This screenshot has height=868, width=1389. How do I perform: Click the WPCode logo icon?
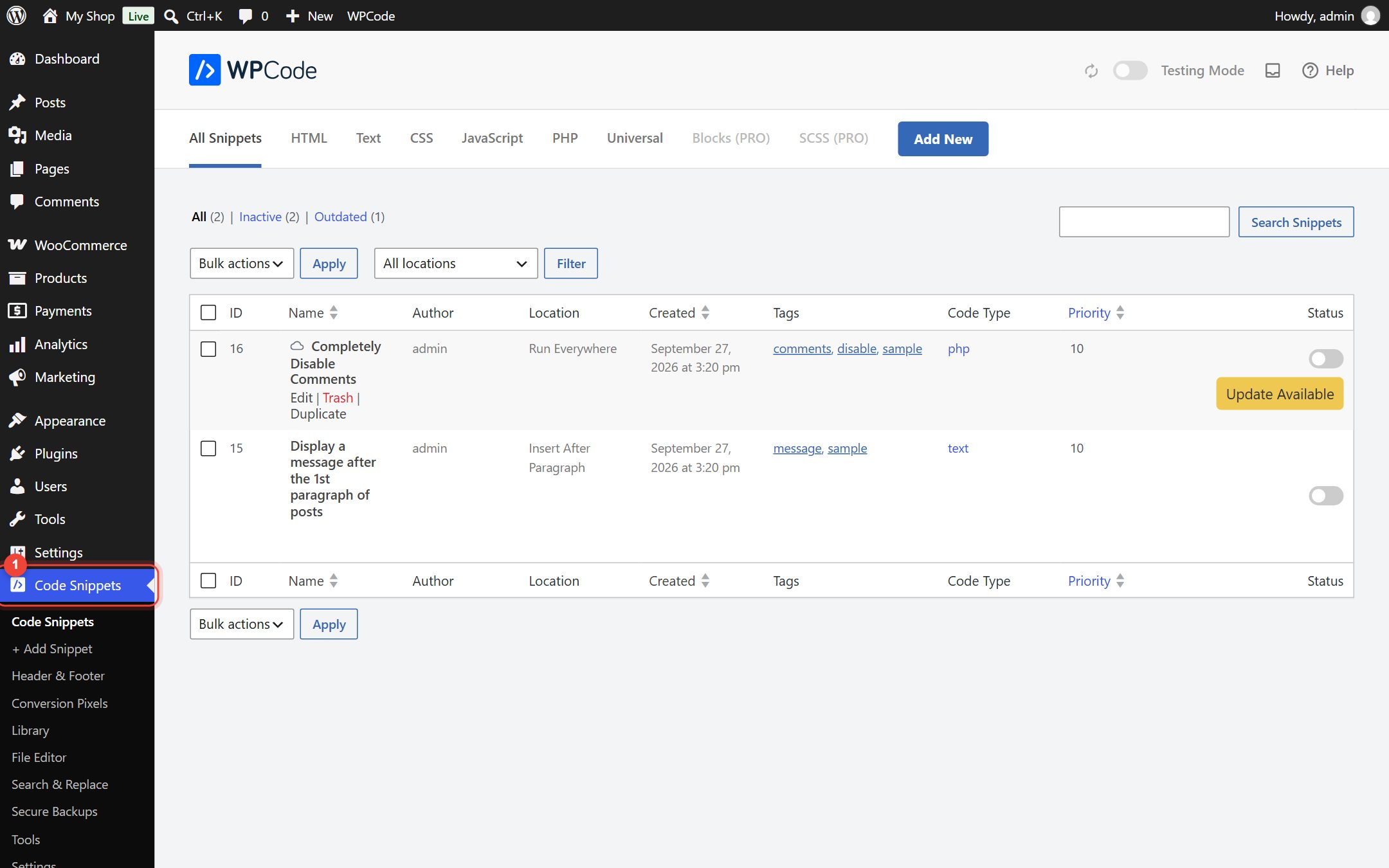(x=204, y=69)
